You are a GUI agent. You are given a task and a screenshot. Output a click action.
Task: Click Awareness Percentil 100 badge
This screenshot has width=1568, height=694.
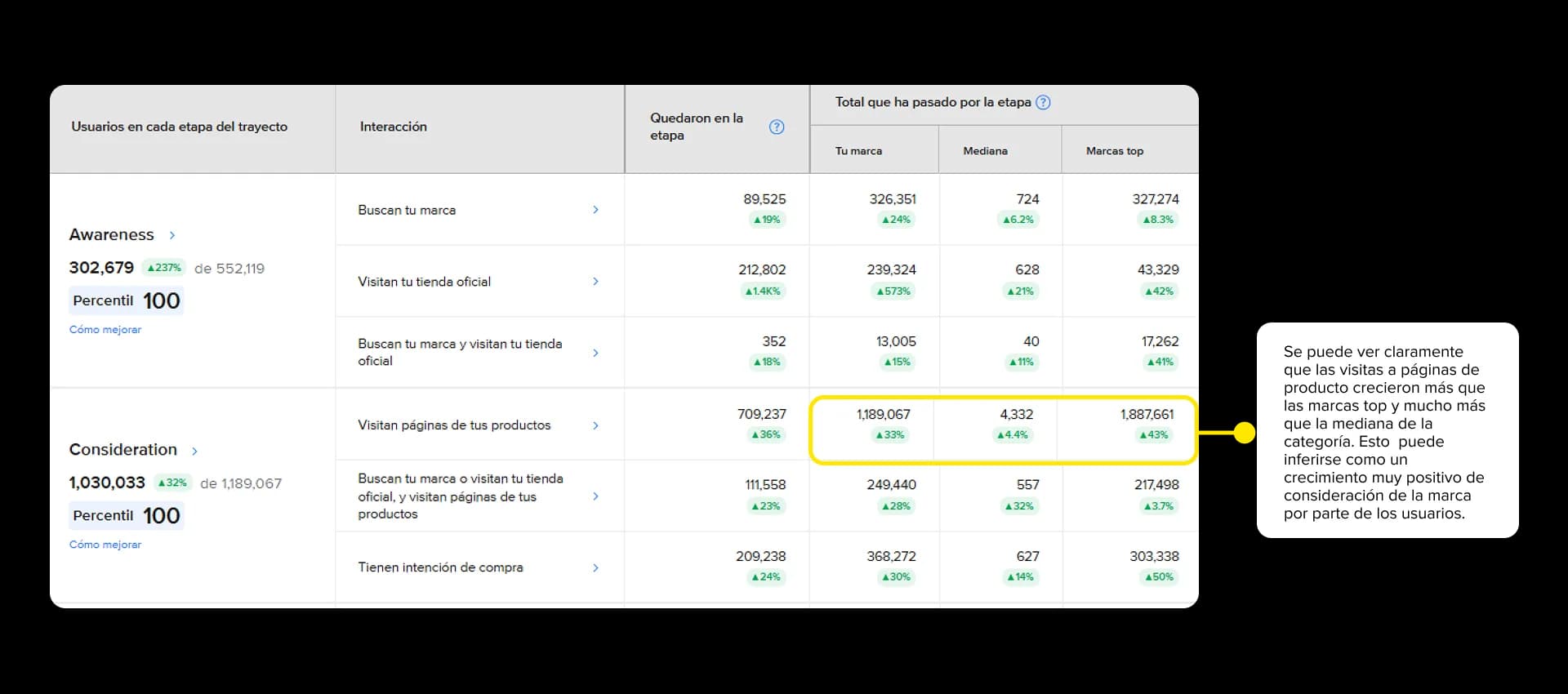pyautogui.click(x=127, y=300)
